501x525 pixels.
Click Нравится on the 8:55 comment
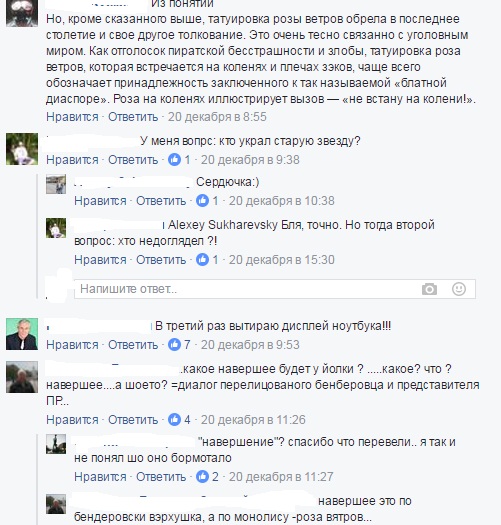click(72, 117)
